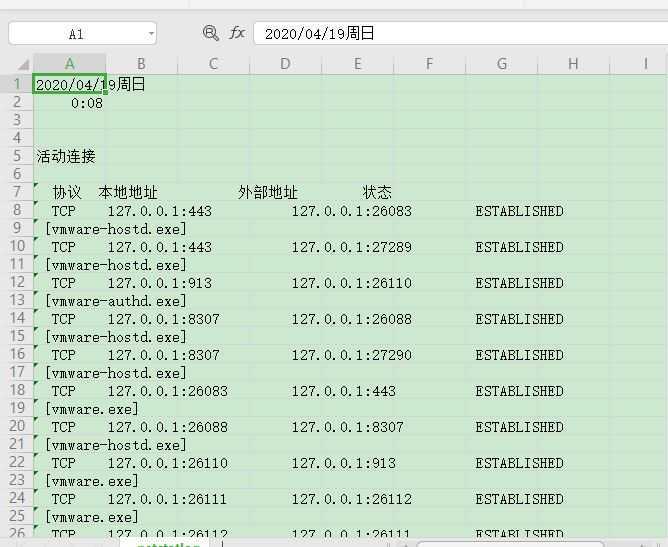
Task: Click [vmware-hostd.exe] in row 15
Action: [116, 337]
